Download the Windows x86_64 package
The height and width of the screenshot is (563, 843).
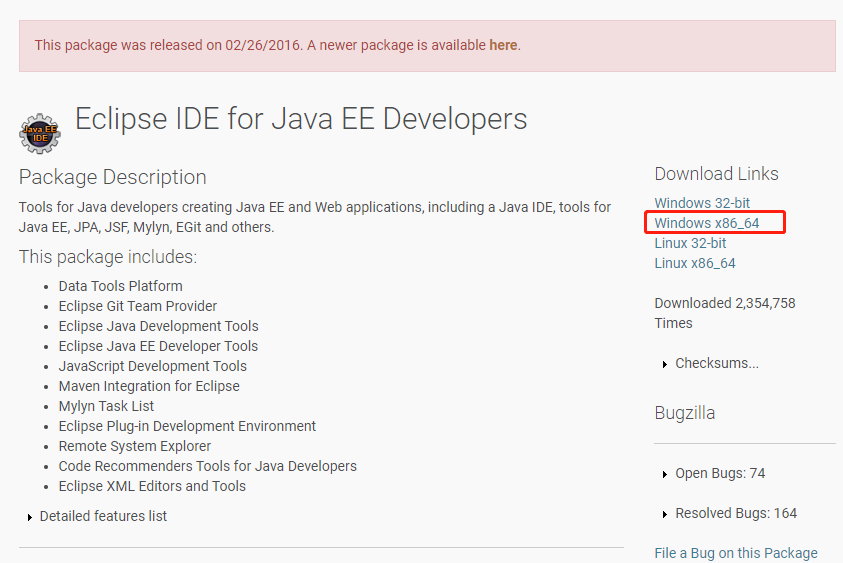706,223
